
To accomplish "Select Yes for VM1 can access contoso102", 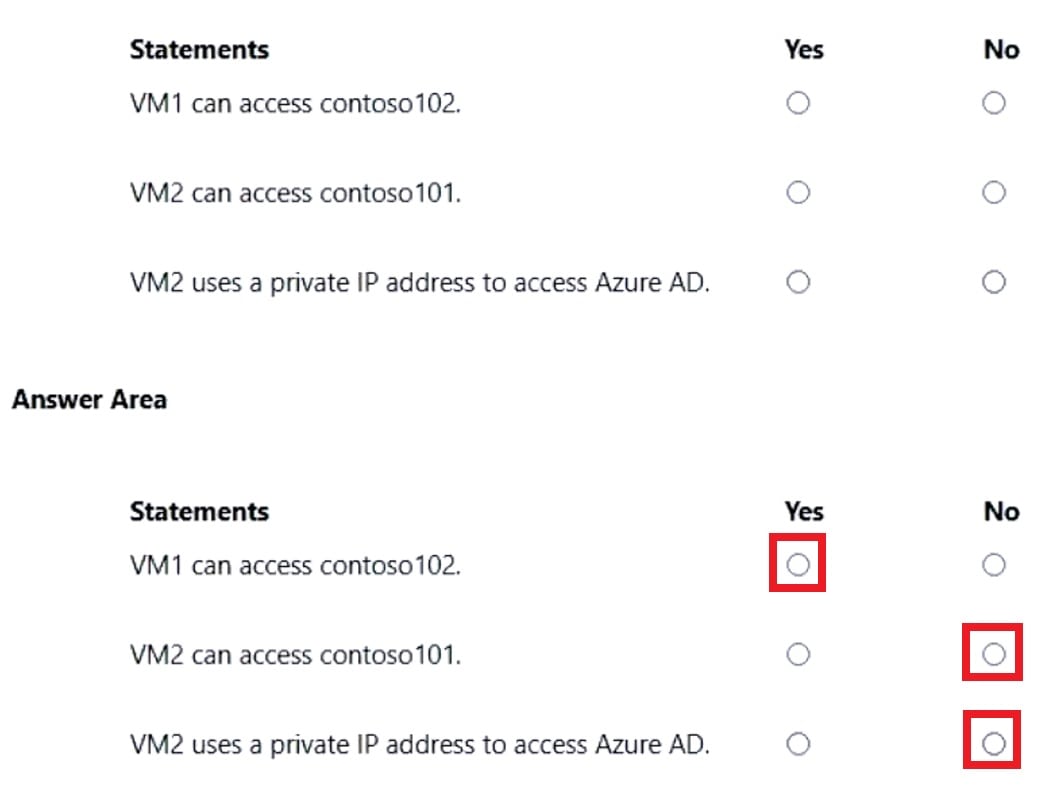I will coord(798,103).
